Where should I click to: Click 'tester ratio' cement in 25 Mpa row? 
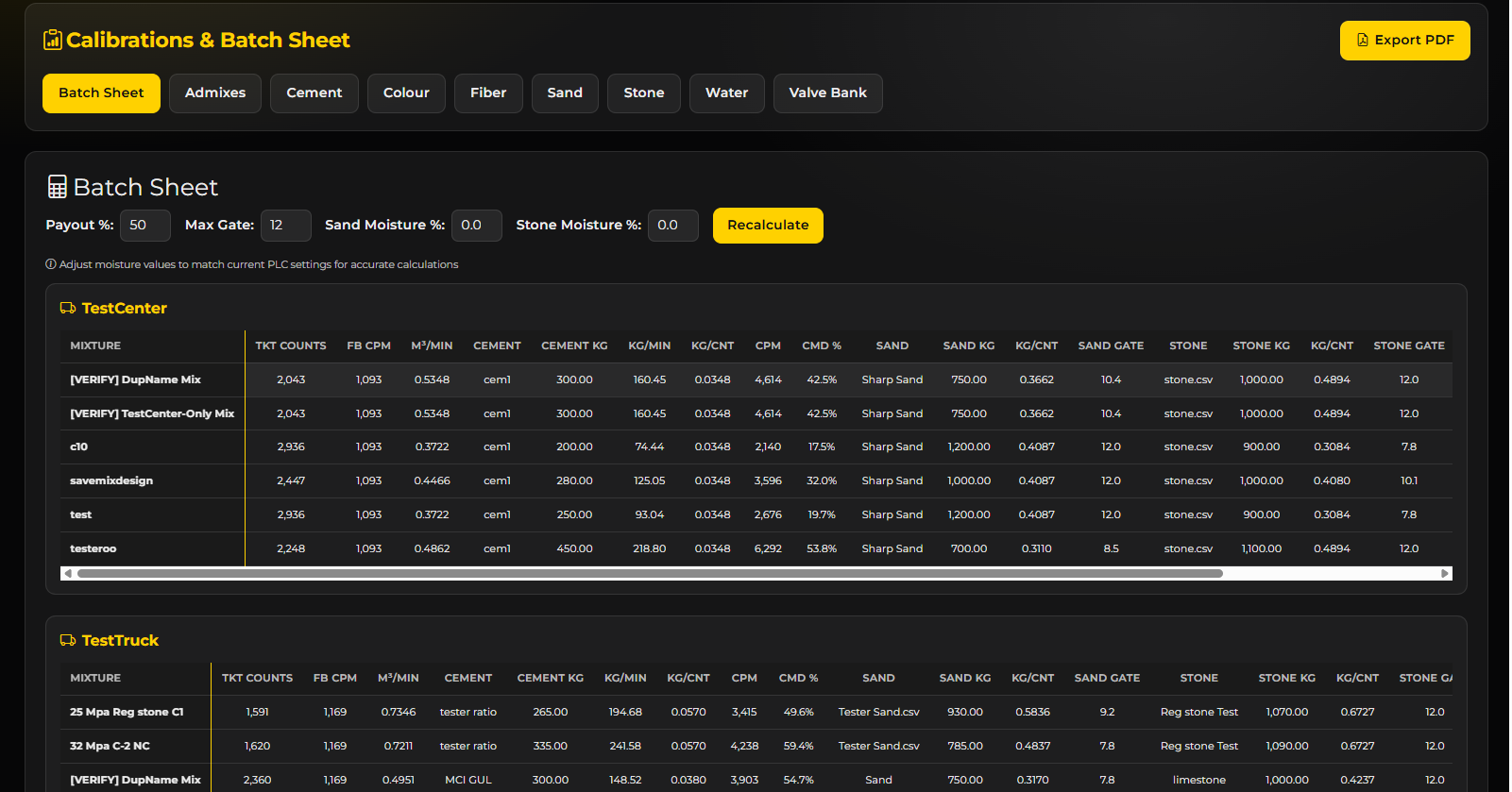(x=468, y=712)
